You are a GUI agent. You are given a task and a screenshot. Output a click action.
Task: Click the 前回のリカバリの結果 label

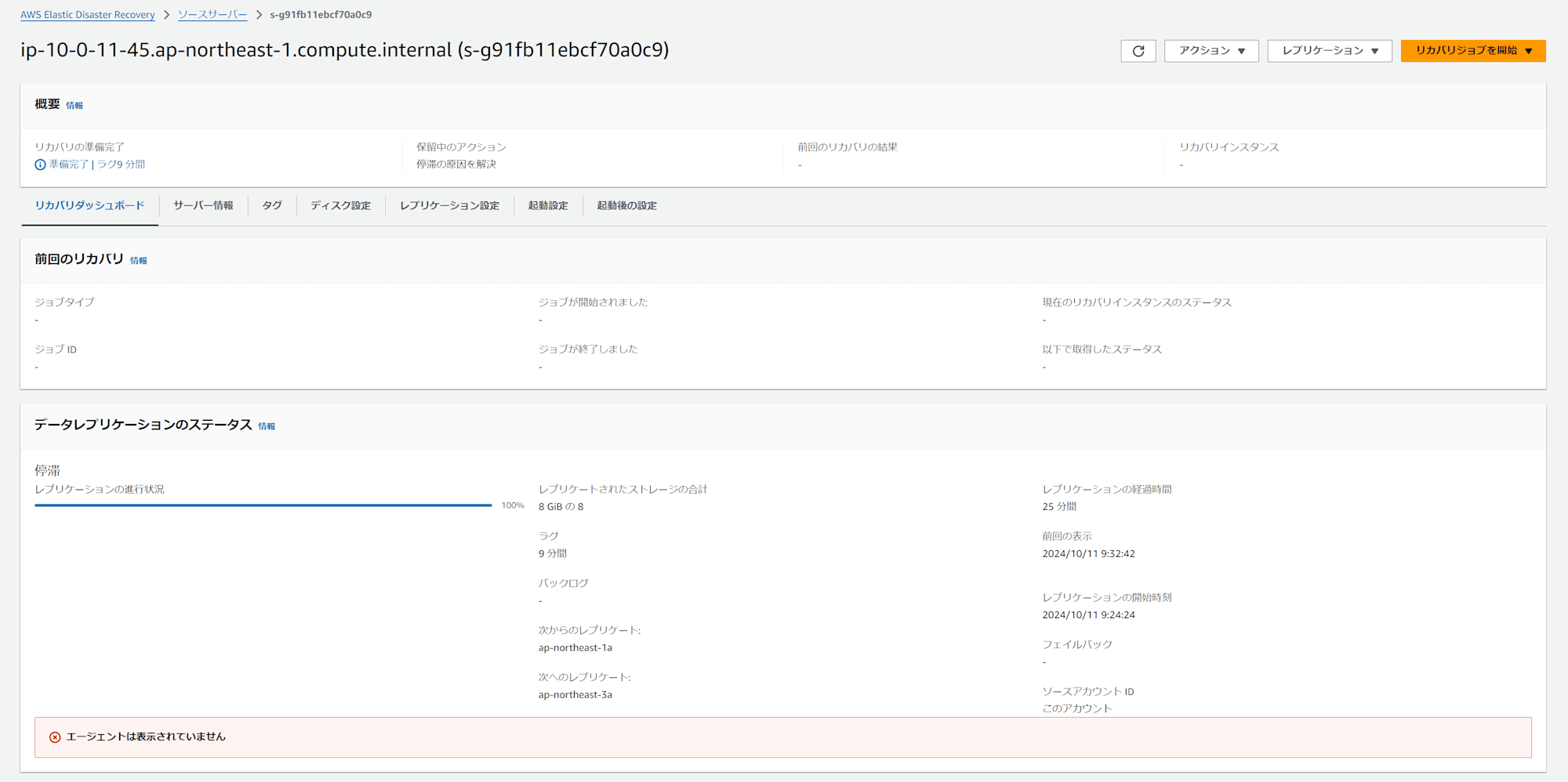[848, 147]
